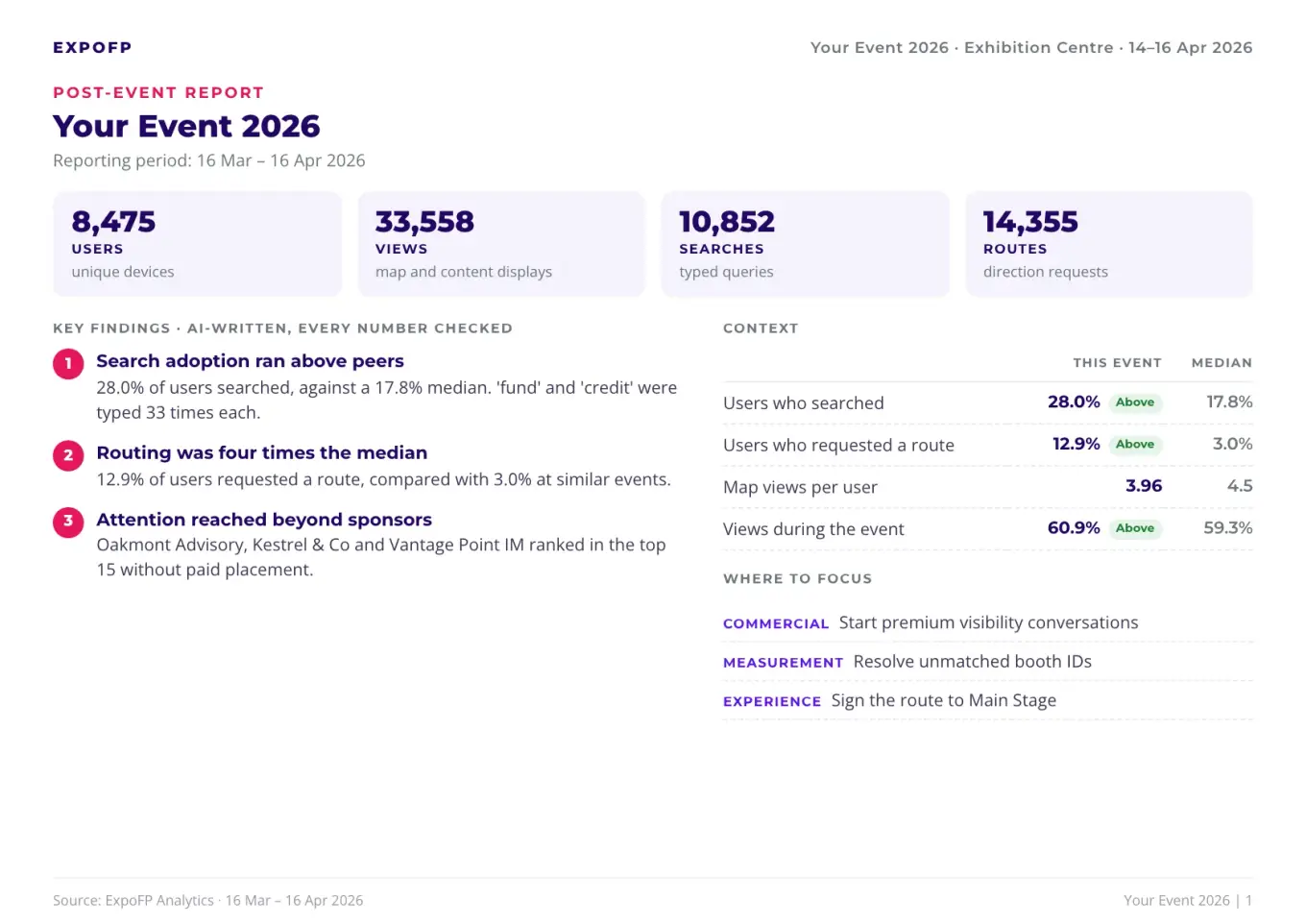Viewport: 1306px width, 924px height.
Task: Click the number 1 circle badge
Action: click(68, 364)
